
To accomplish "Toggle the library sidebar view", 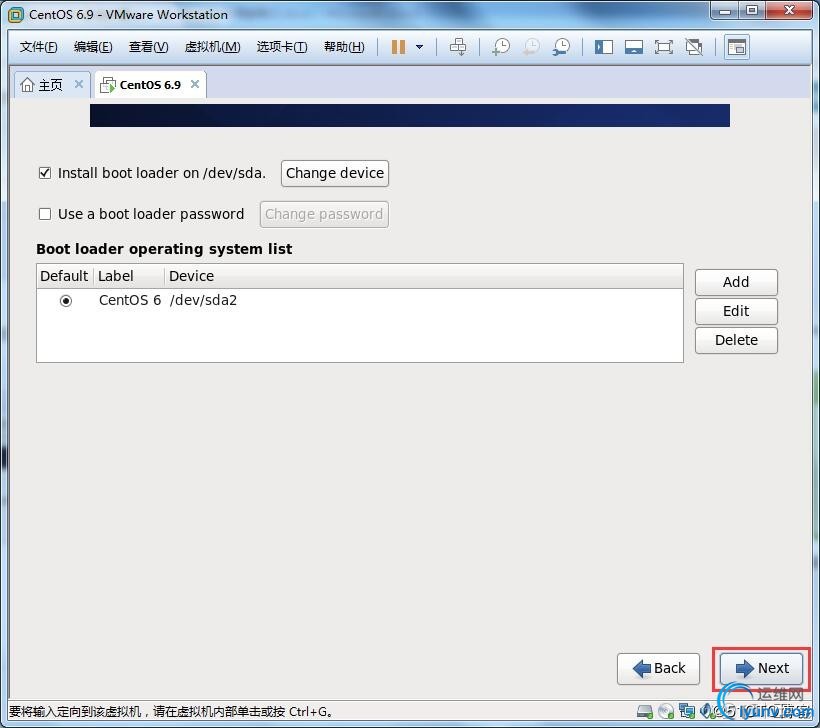I will (603, 47).
